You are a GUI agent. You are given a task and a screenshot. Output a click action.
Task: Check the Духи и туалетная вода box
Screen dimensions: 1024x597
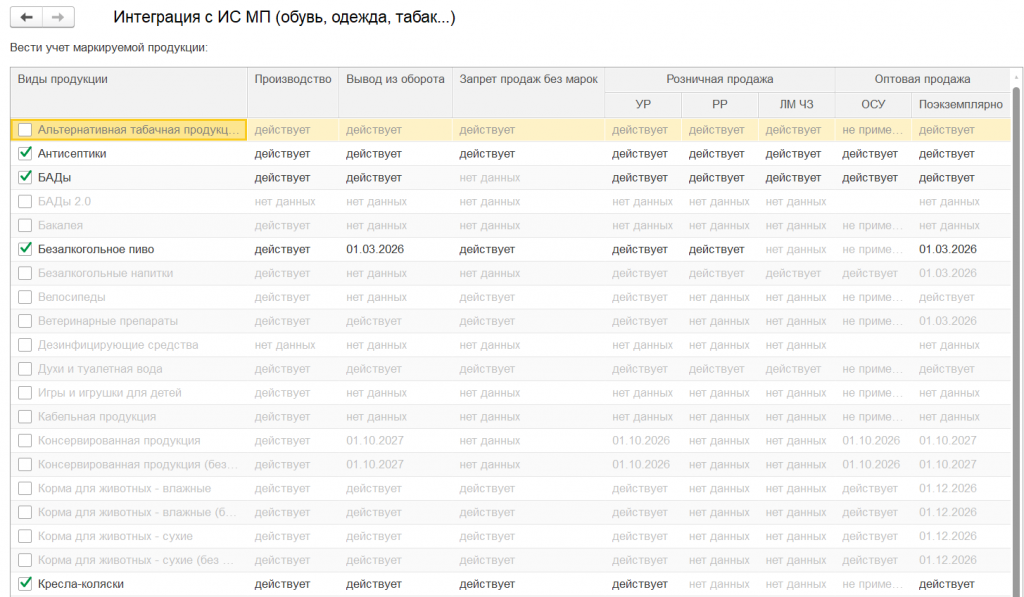[25, 369]
